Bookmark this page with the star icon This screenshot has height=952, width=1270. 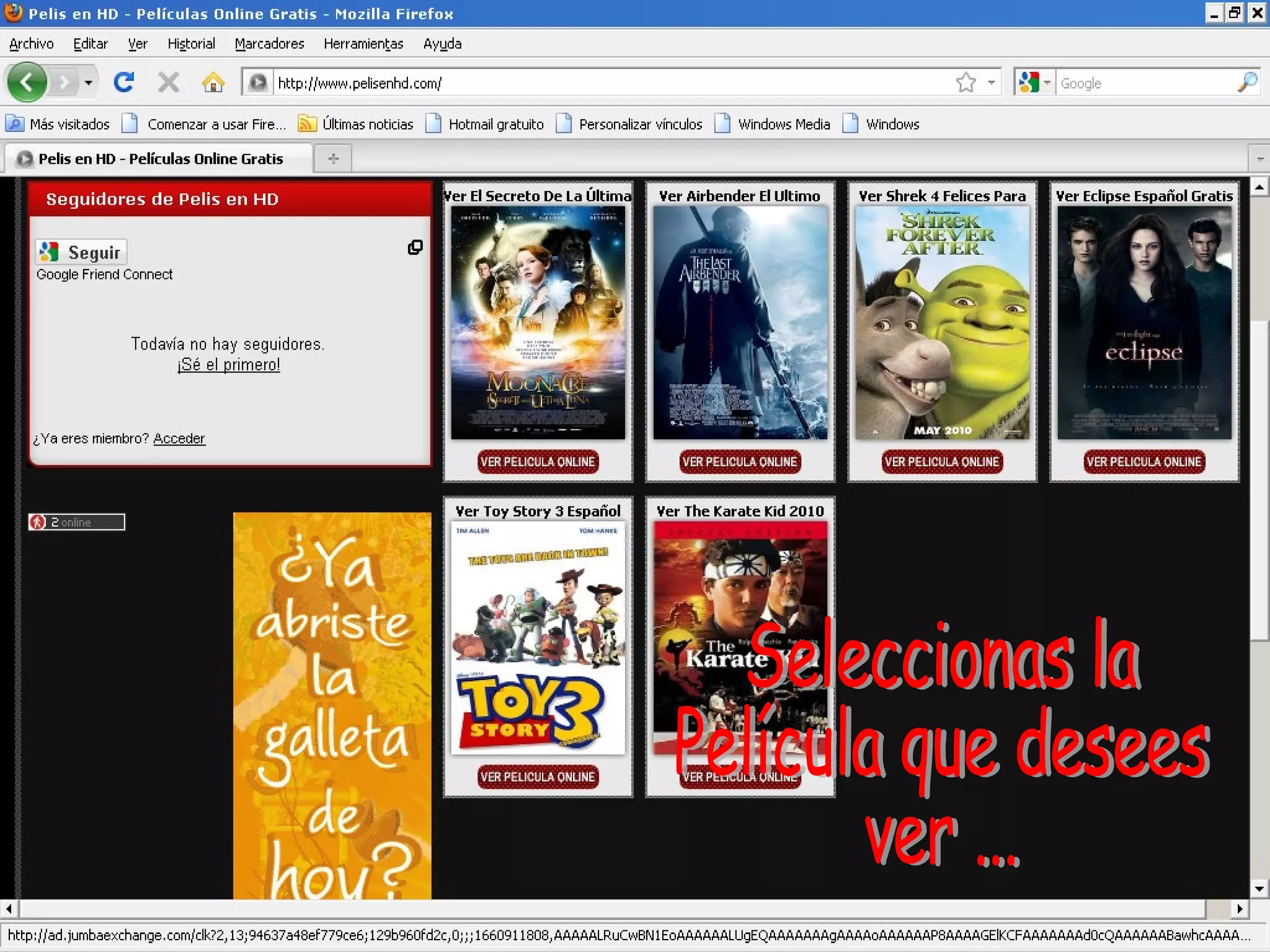[966, 82]
